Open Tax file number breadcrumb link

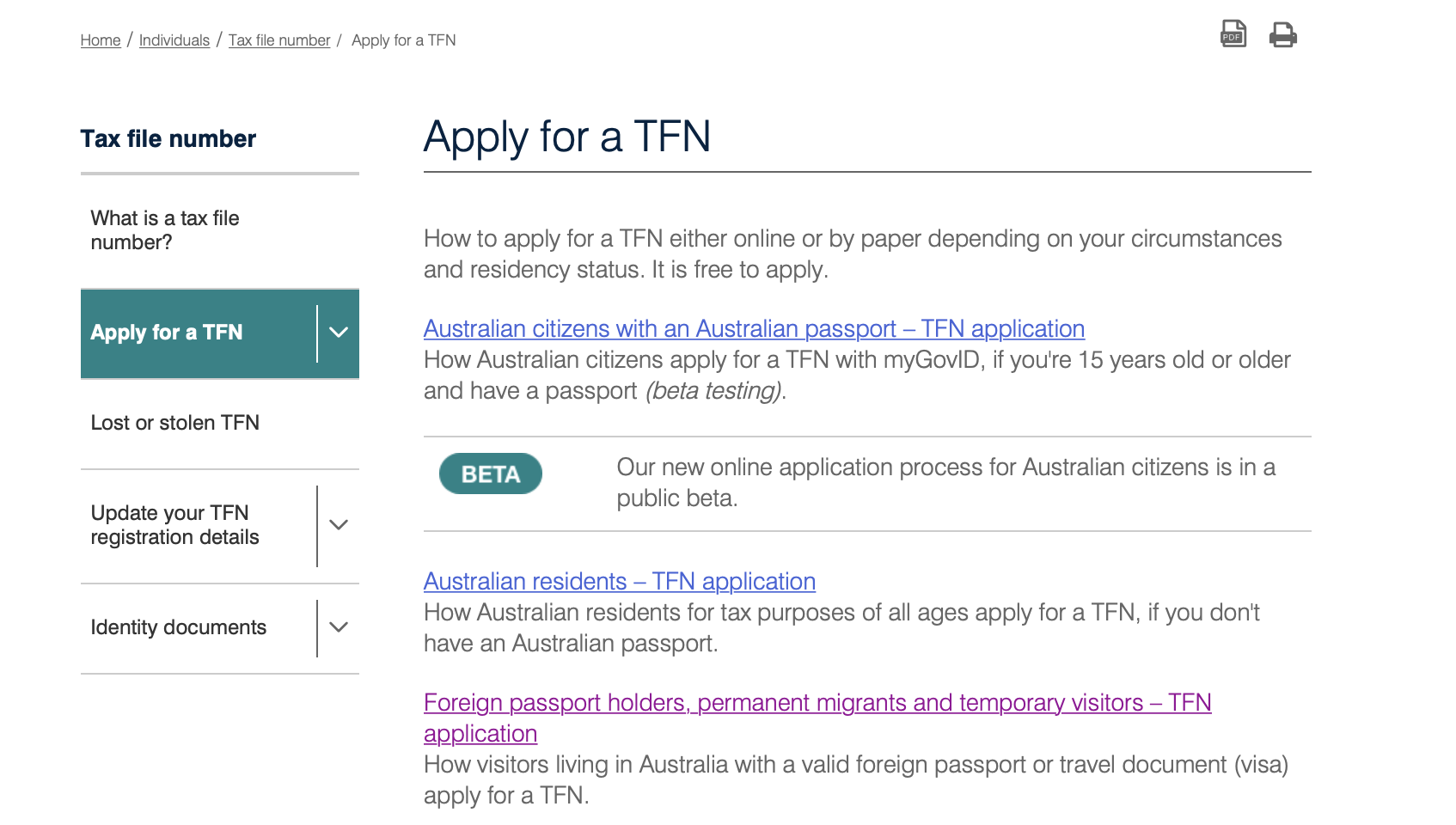pos(279,40)
